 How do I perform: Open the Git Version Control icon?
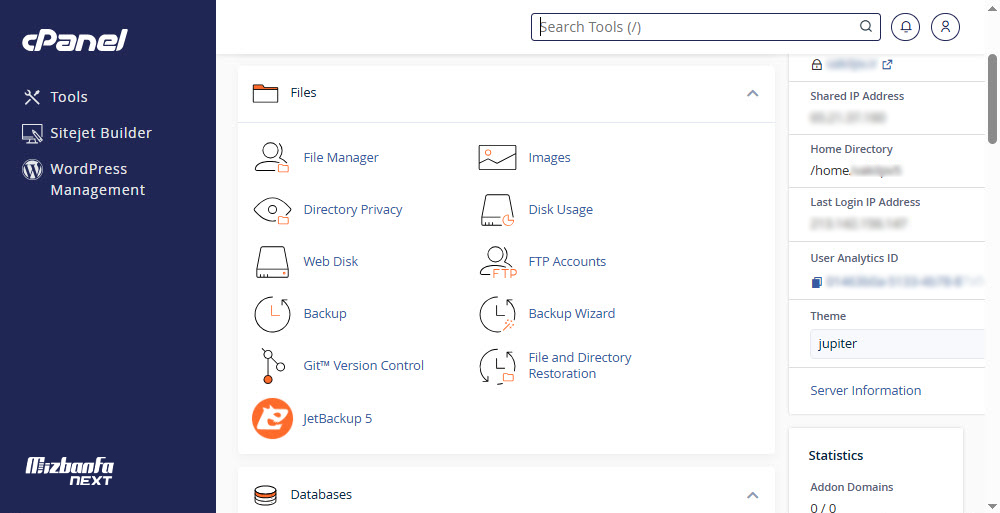coord(272,366)
